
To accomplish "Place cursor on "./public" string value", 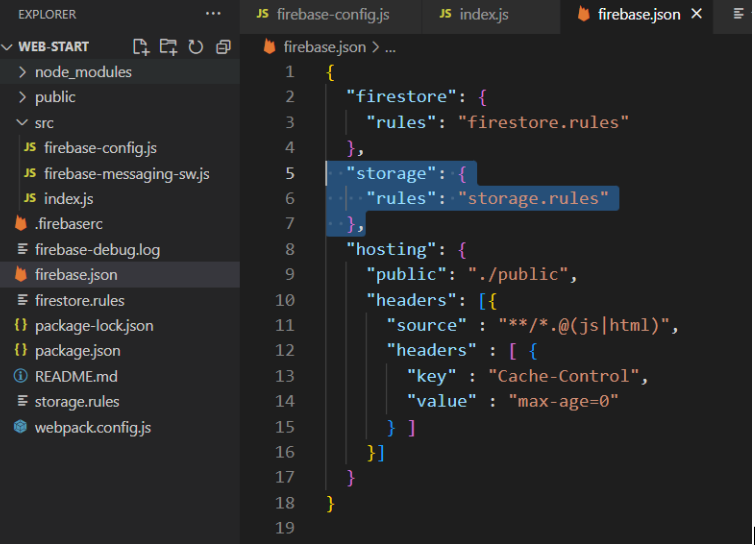I will pyautogui.click(x=518, y=274).
